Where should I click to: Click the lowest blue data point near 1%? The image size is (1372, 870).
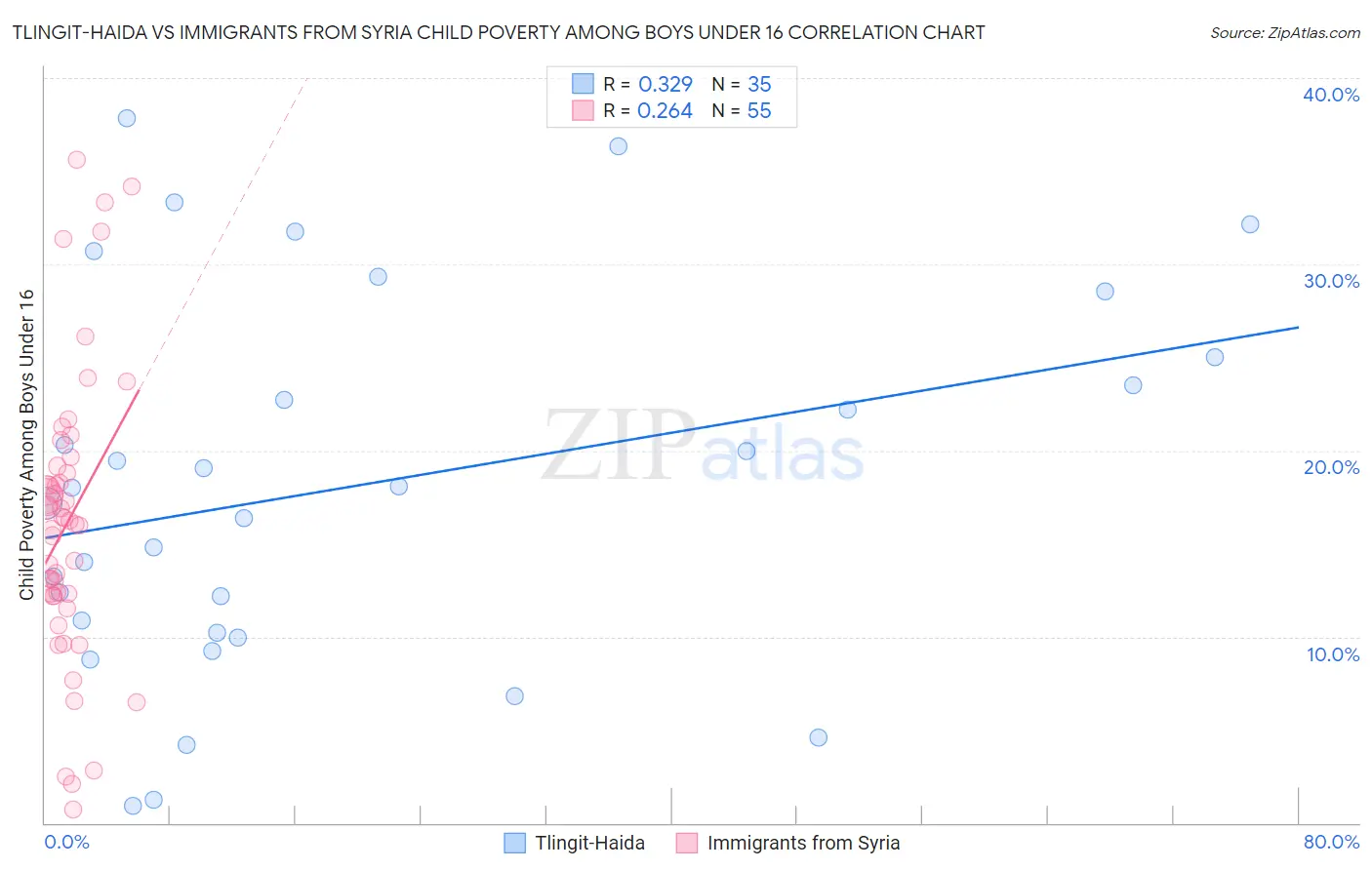[x=133, y=806]
